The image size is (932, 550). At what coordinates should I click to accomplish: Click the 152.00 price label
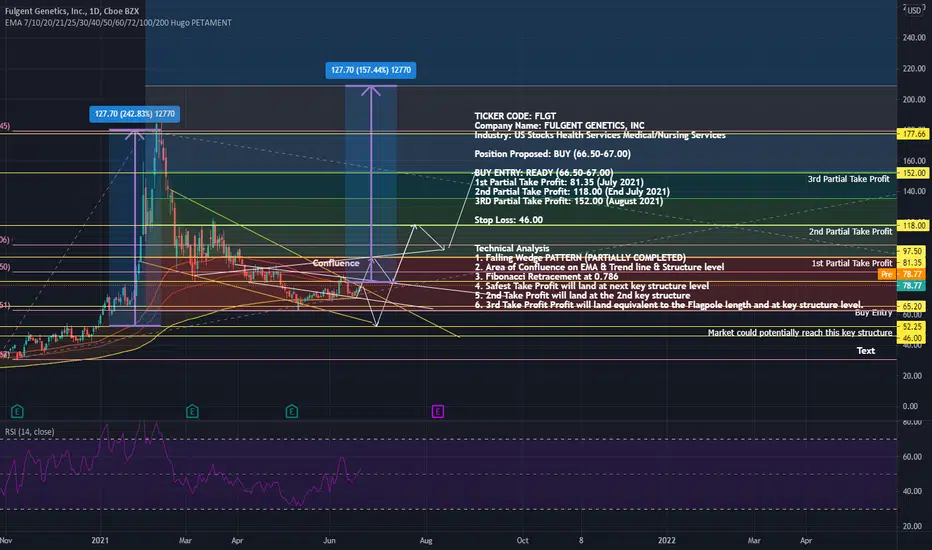914,173
